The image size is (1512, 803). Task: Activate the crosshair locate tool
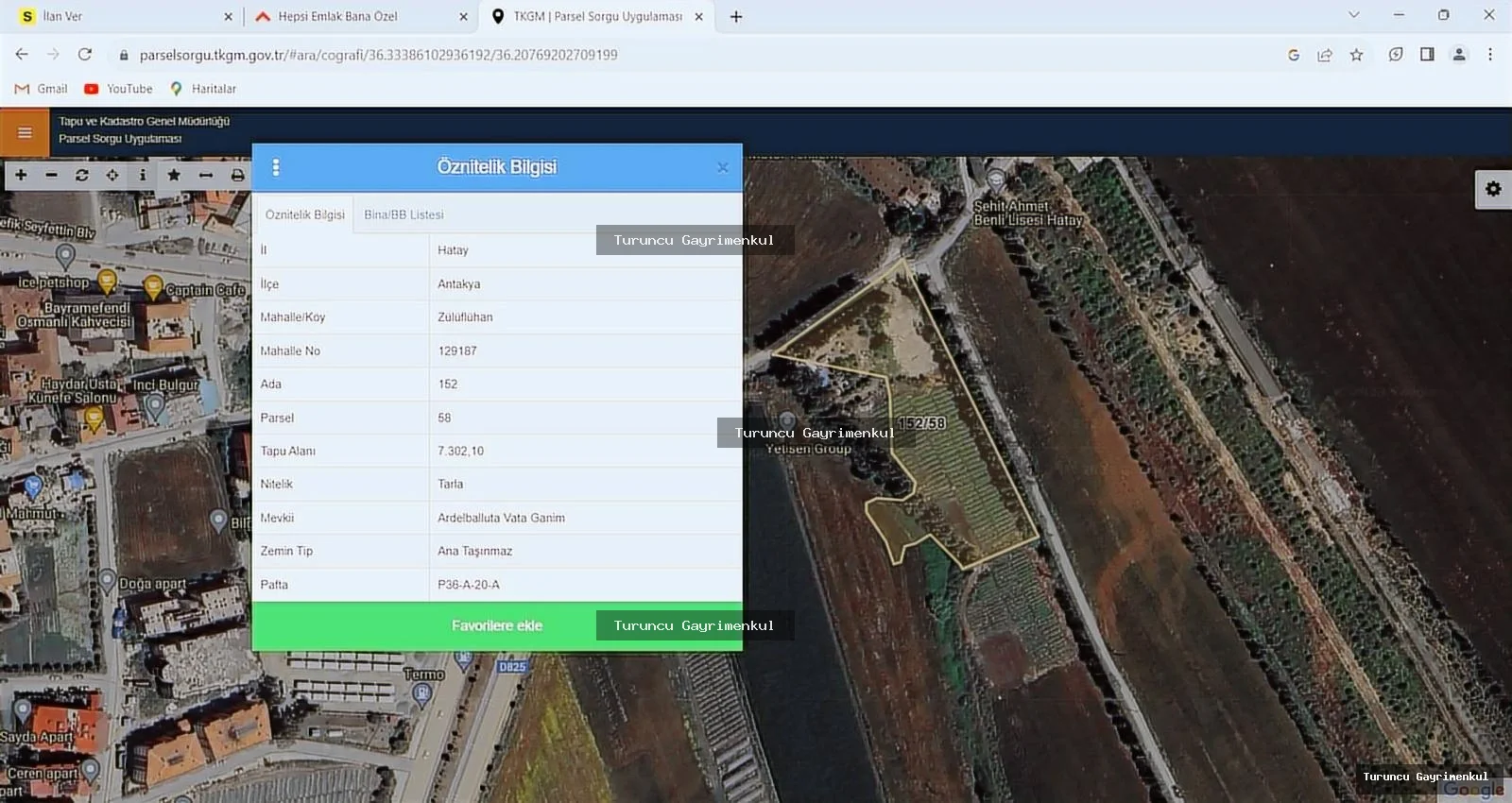pos(112,175)
